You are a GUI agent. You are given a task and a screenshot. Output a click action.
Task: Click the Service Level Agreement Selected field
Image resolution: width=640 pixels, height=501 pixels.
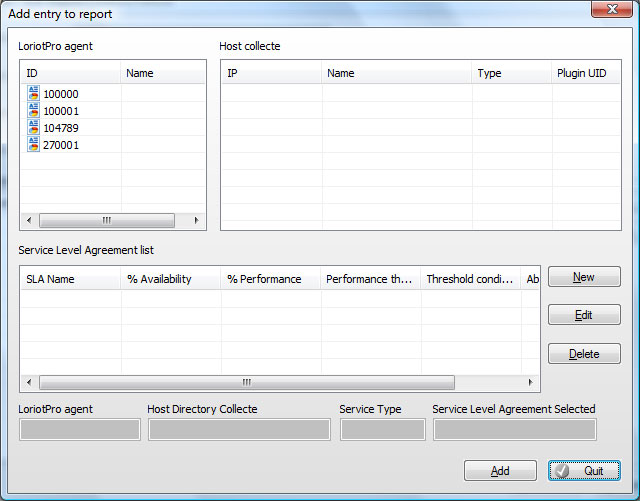point(515,430)
